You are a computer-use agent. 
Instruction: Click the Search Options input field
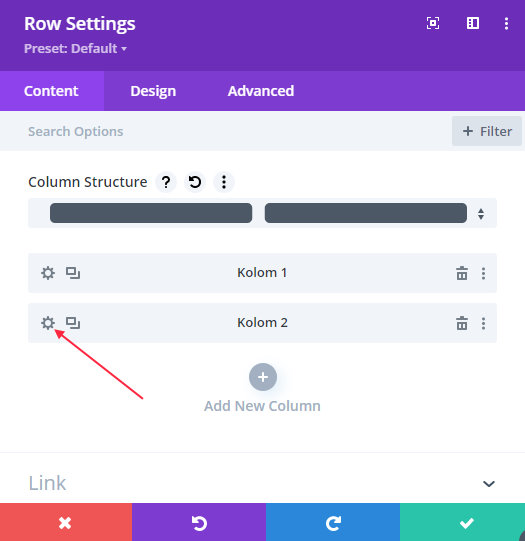point(224,131)
